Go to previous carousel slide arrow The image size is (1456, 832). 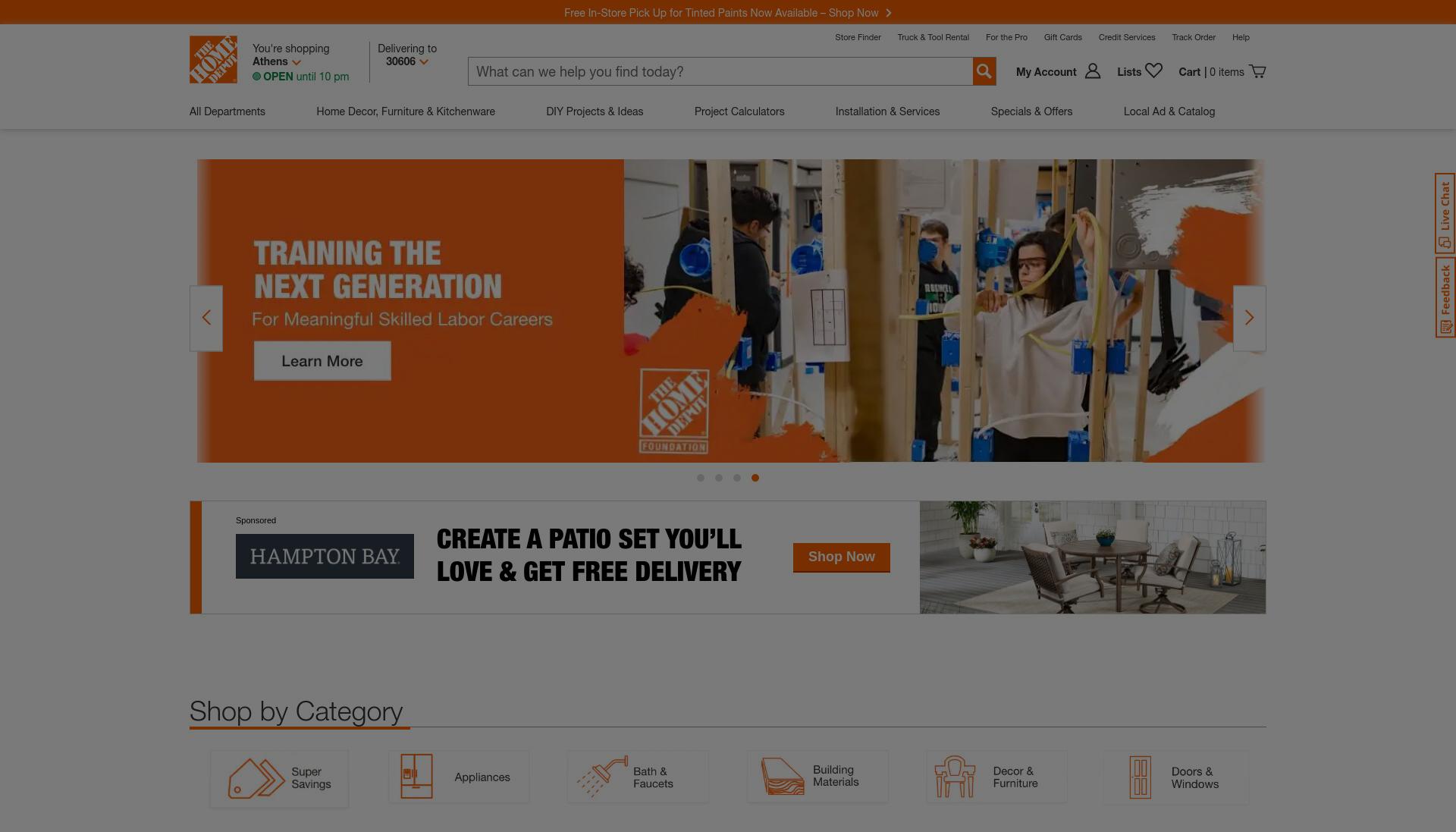click(x=206, y=319)
